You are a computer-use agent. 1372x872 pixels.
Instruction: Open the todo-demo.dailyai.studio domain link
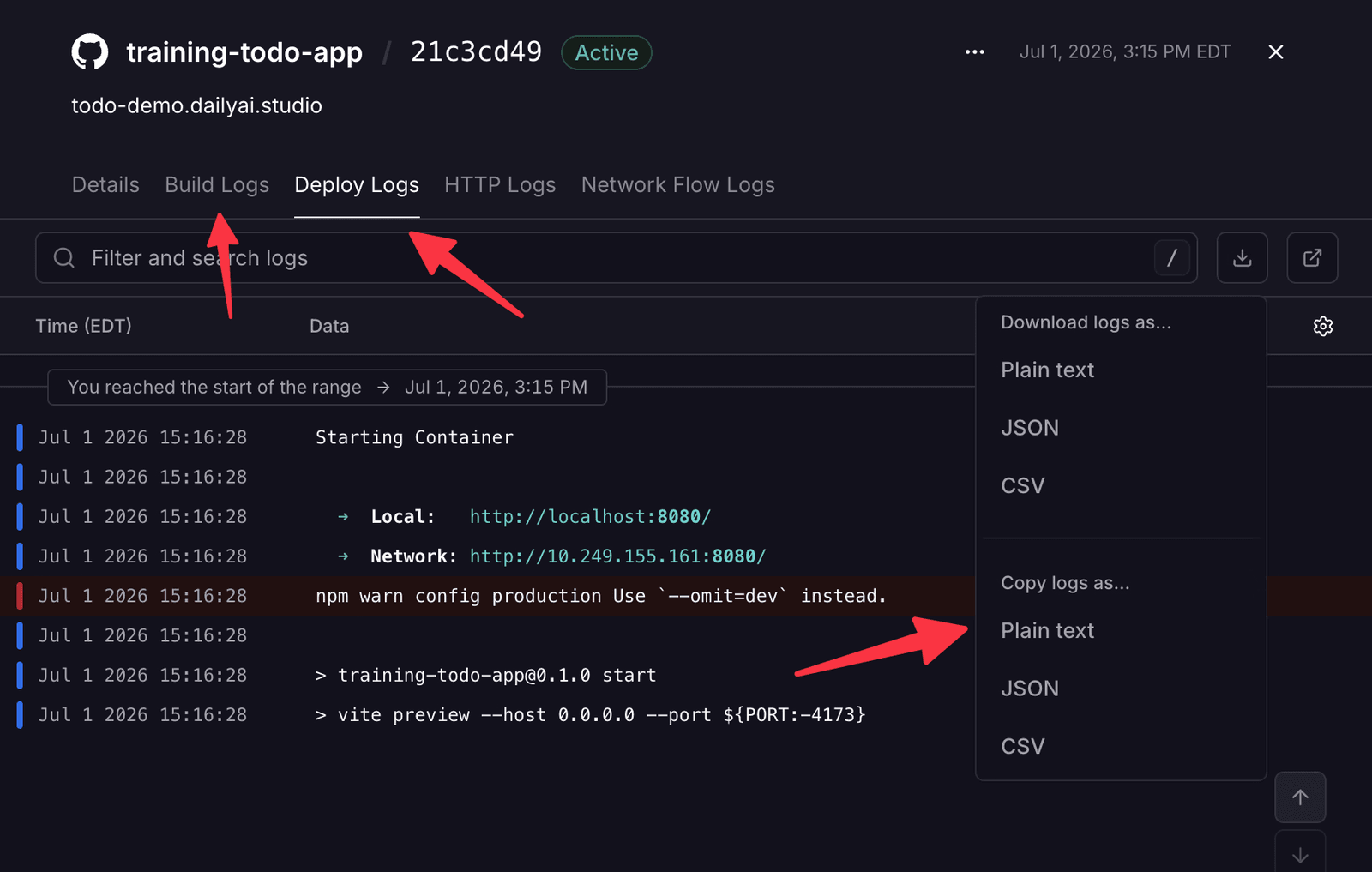(196, 105)
